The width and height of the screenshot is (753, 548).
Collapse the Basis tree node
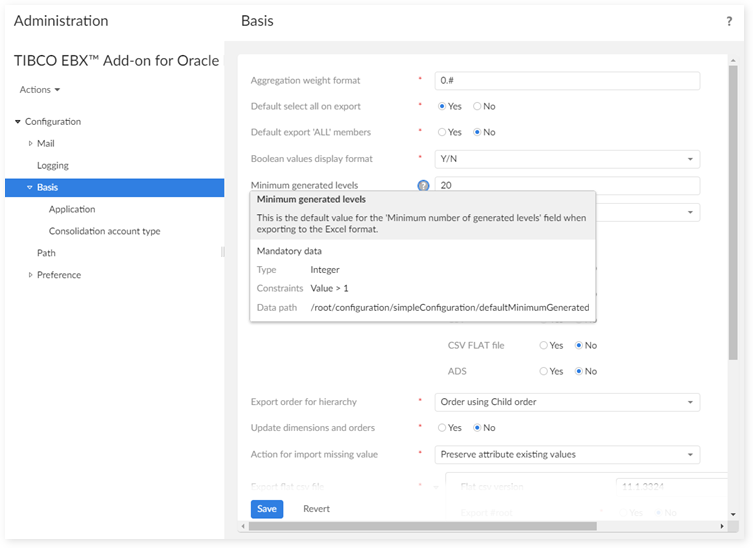30,188
